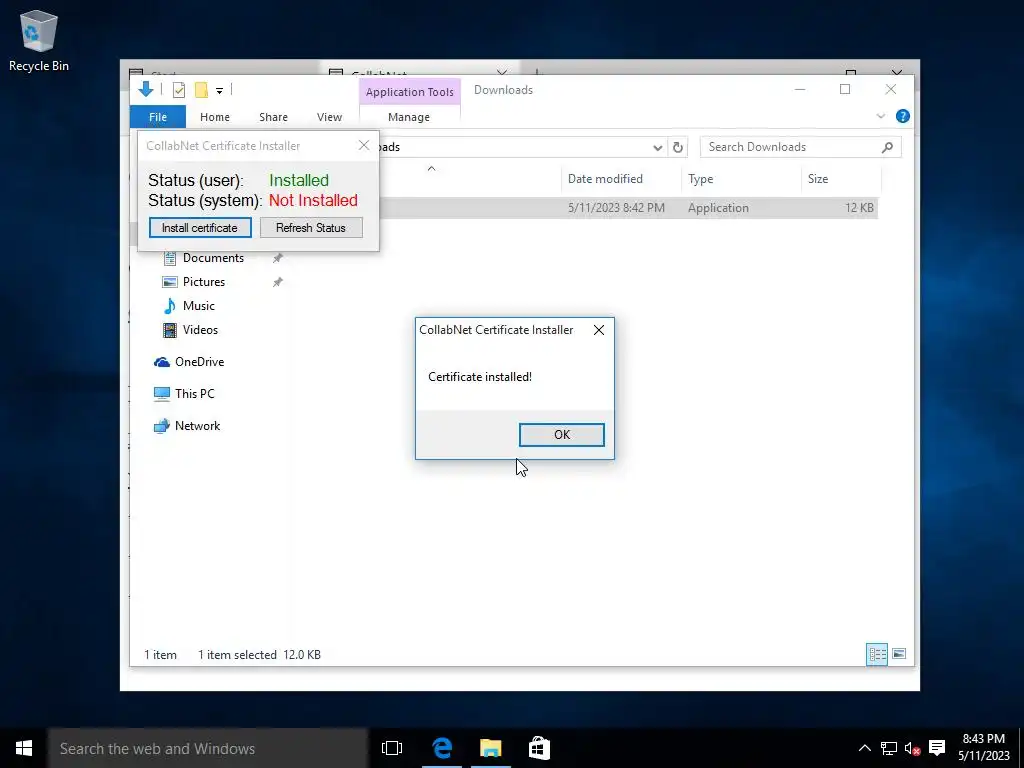The height and width of the screenshot is (768, 1024).
Task: Close the Certificate installed message box
Action: 599,330
